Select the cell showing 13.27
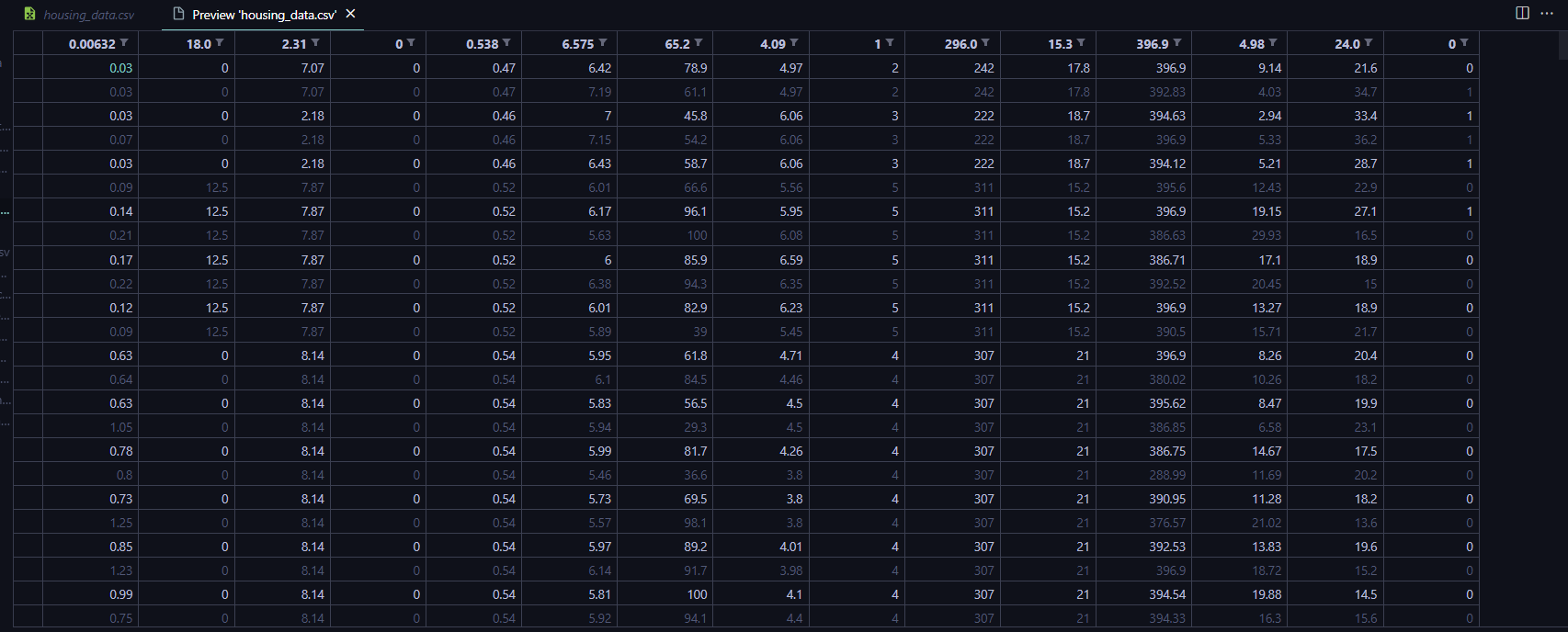The width and height of the screenshot is (1568, 632). tap(1239, 308)
